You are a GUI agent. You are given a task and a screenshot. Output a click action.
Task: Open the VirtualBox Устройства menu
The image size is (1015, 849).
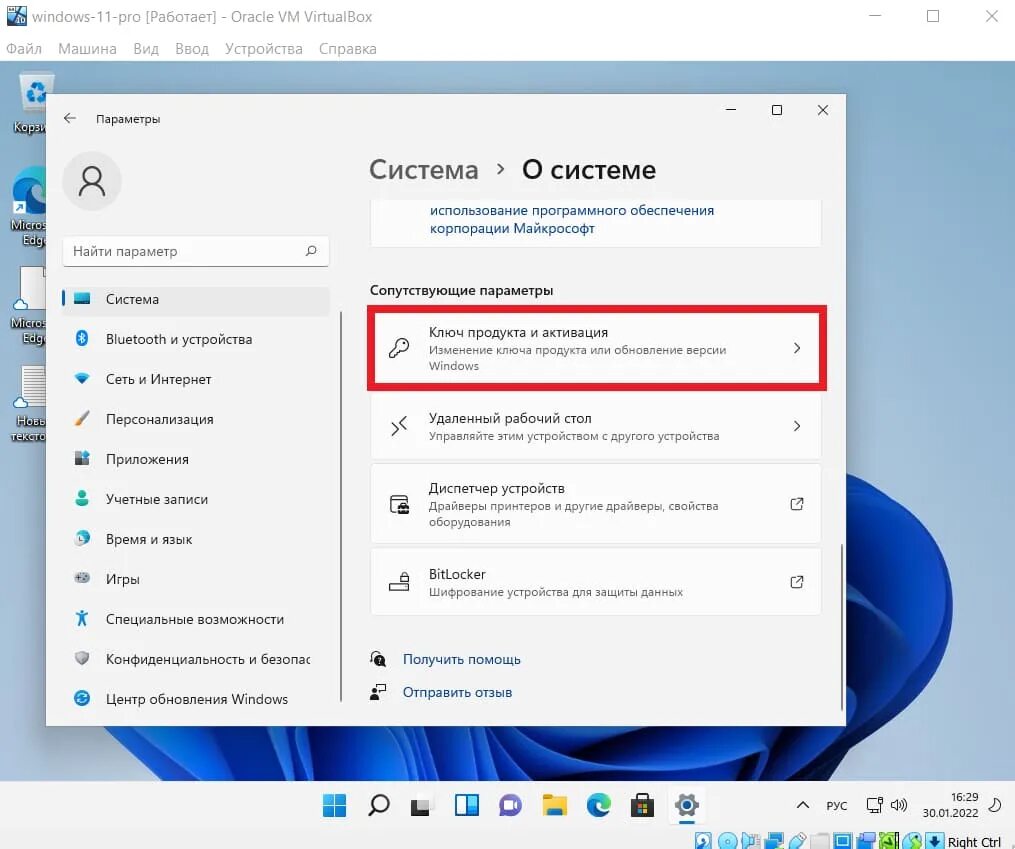pos(263,49)
